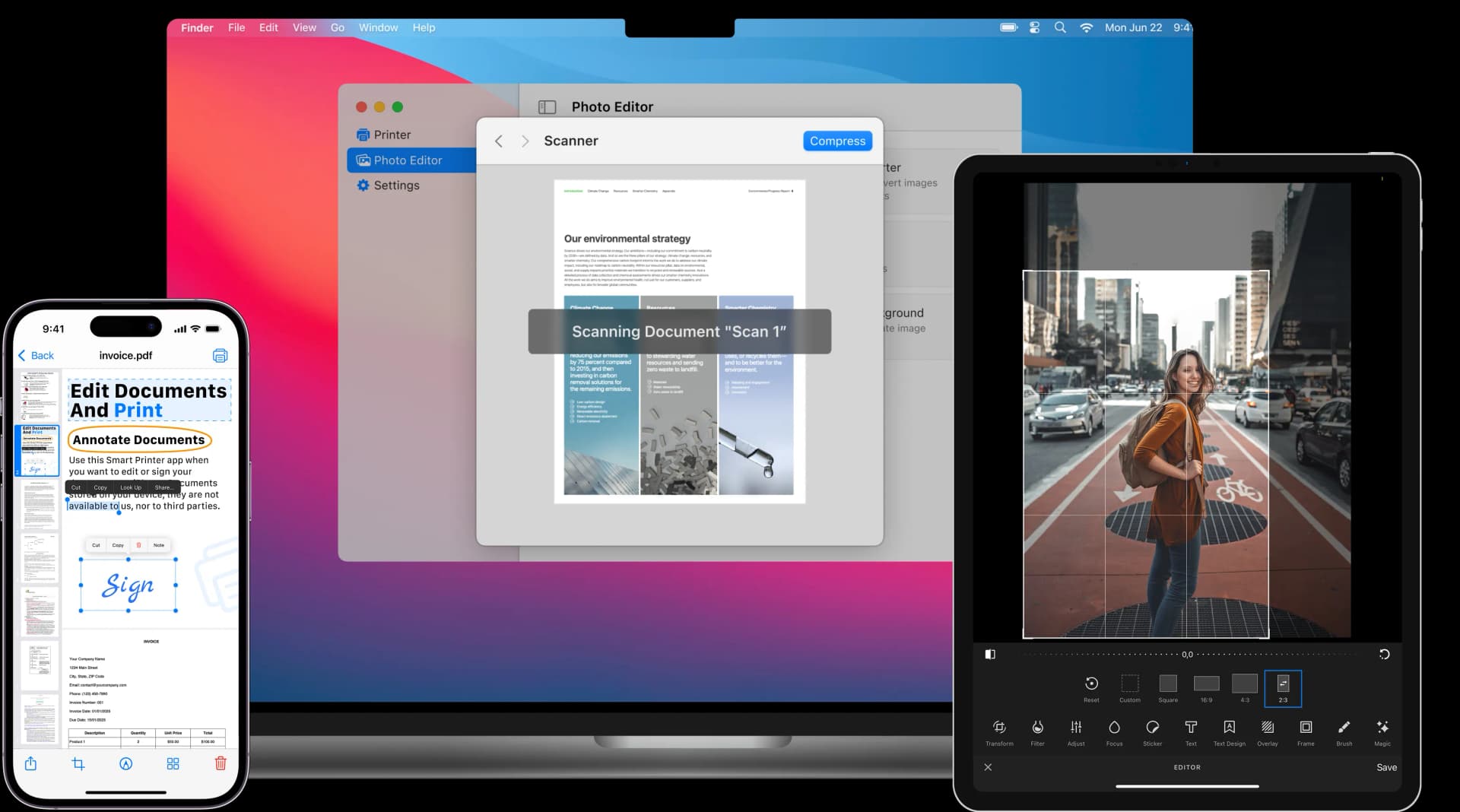
Task: Click the Edit Documents And Print title
Action: pos(148,400)
